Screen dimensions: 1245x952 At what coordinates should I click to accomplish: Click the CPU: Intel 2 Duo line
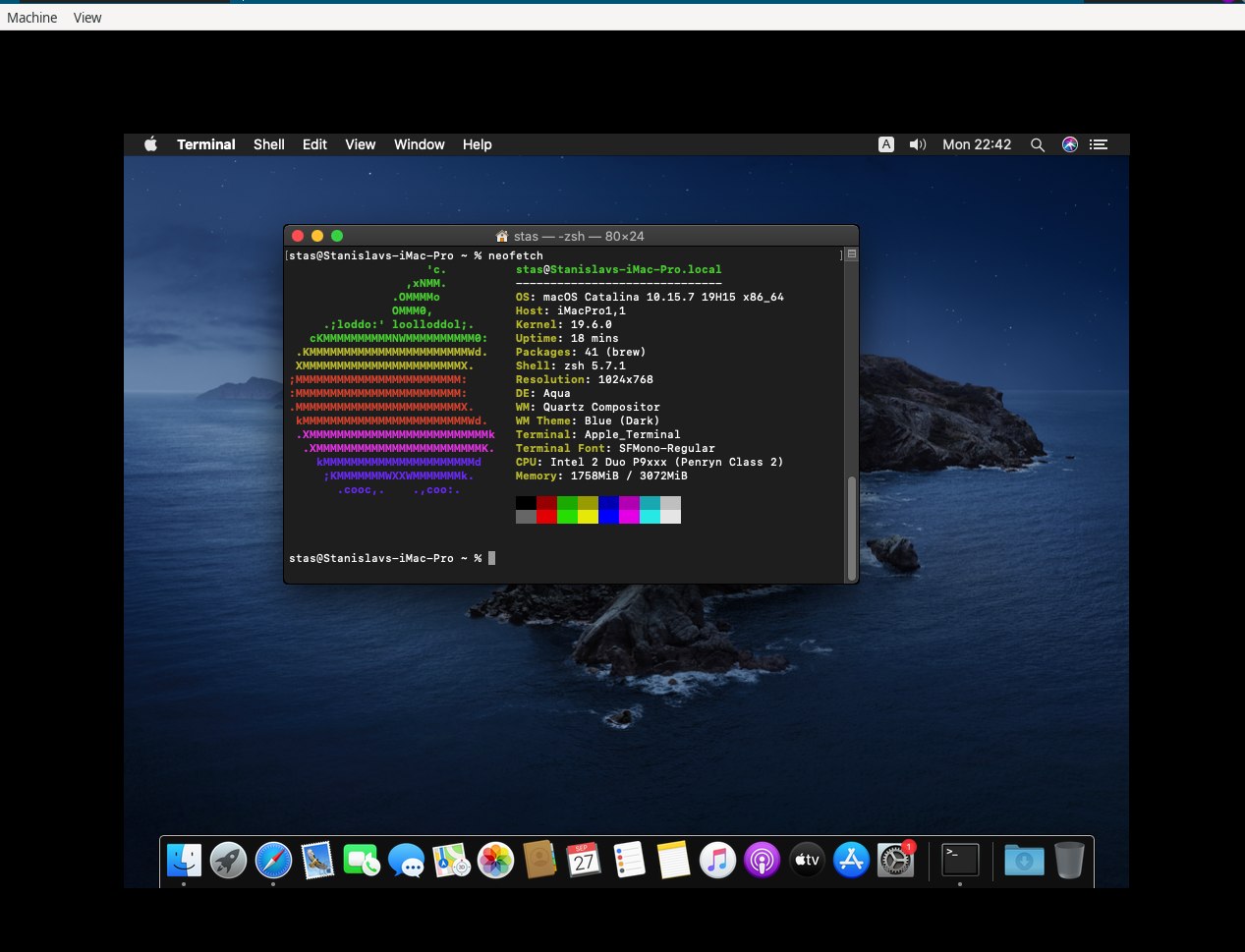click(650, 462)
